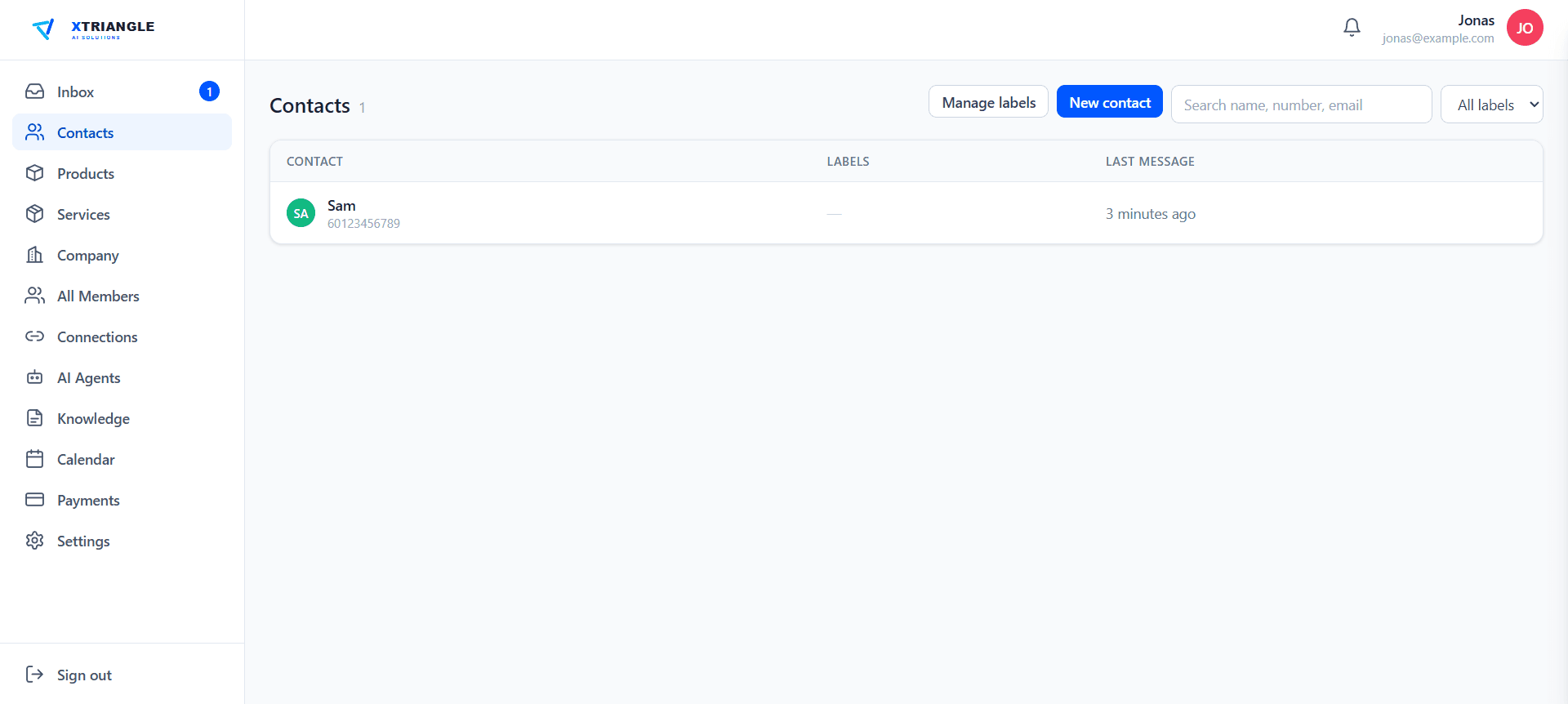Click the CONTACT column header
The height and width of the screenshot is (704, 1568).
pyautogui.click(x=314, y=162)
